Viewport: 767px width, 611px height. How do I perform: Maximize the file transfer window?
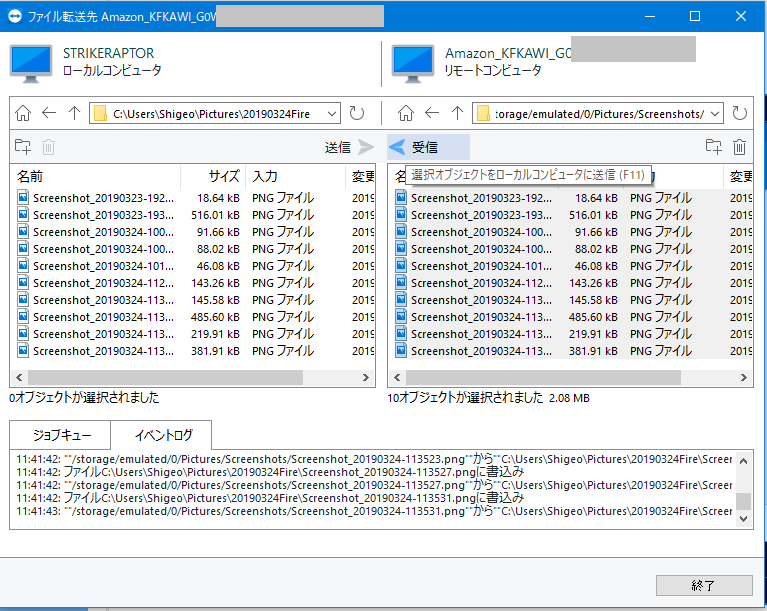pyautogui.click(x=695, y=16)
